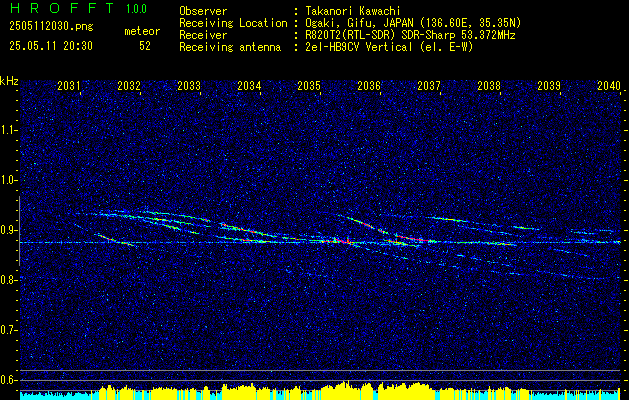Viewport: 629px width, 400px height.
Task: Select the file name 2505112030.png
Action: pos(51,27)
